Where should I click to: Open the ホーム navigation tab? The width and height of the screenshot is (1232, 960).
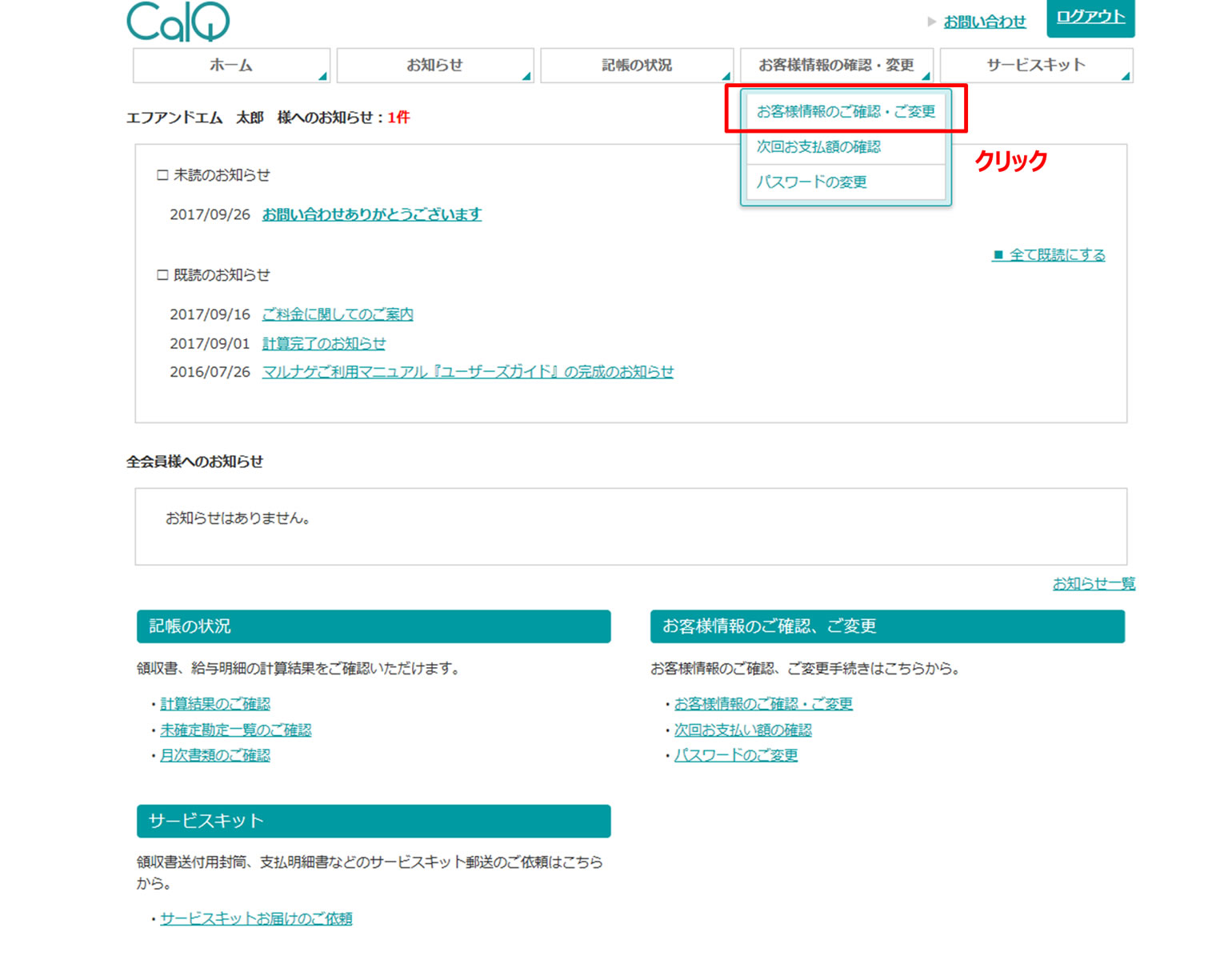coord(231,66)
